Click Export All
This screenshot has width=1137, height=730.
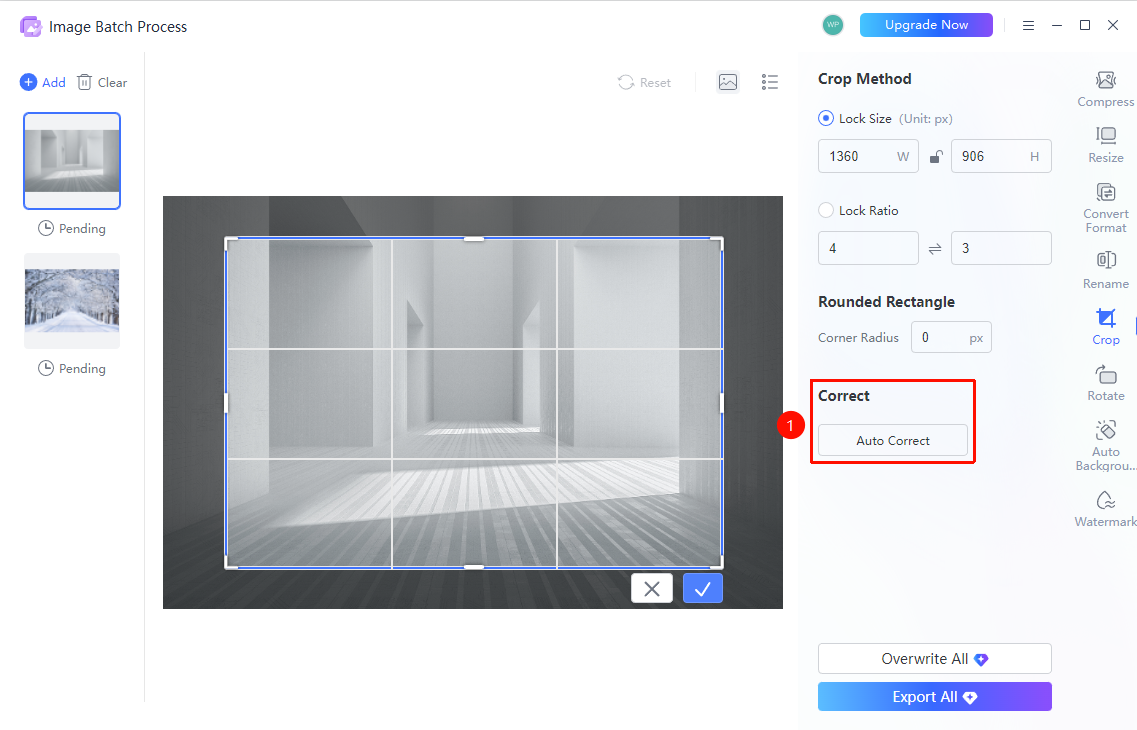click(x=935, y=697)
